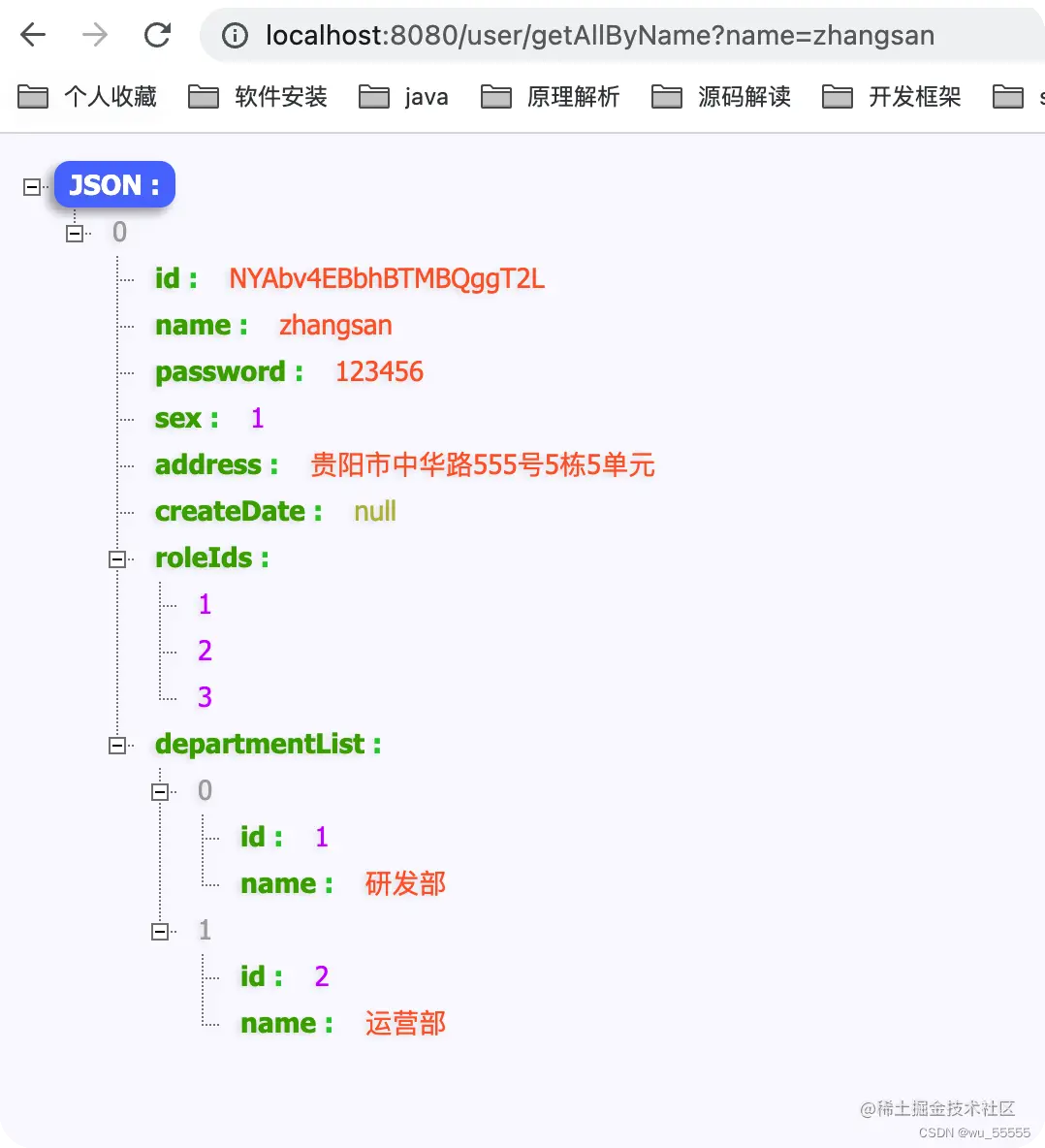Open the 原理解析 bookmark

(x=573, y=96)
